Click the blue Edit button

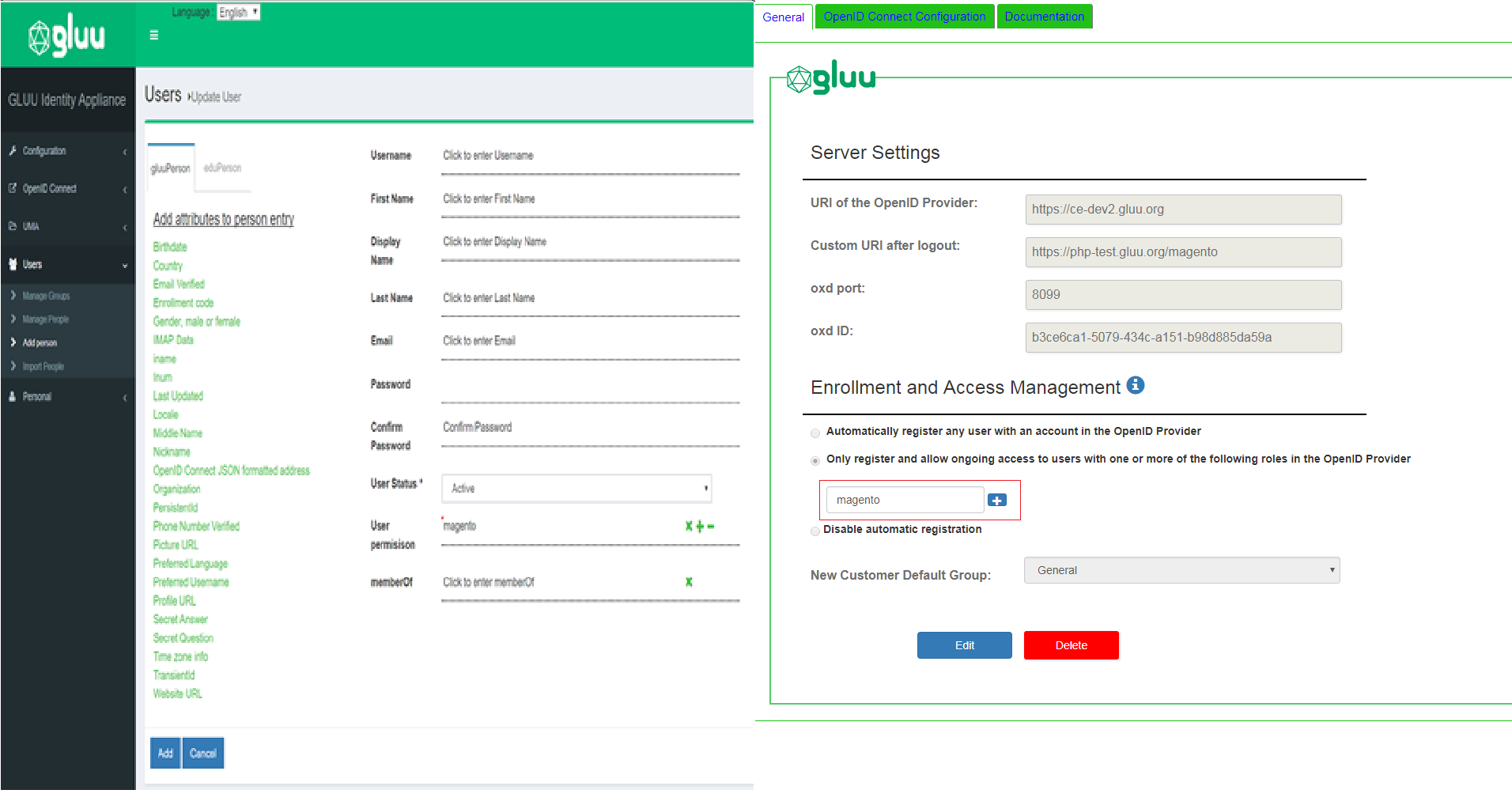pyautogui.click(x=965, y=645)
